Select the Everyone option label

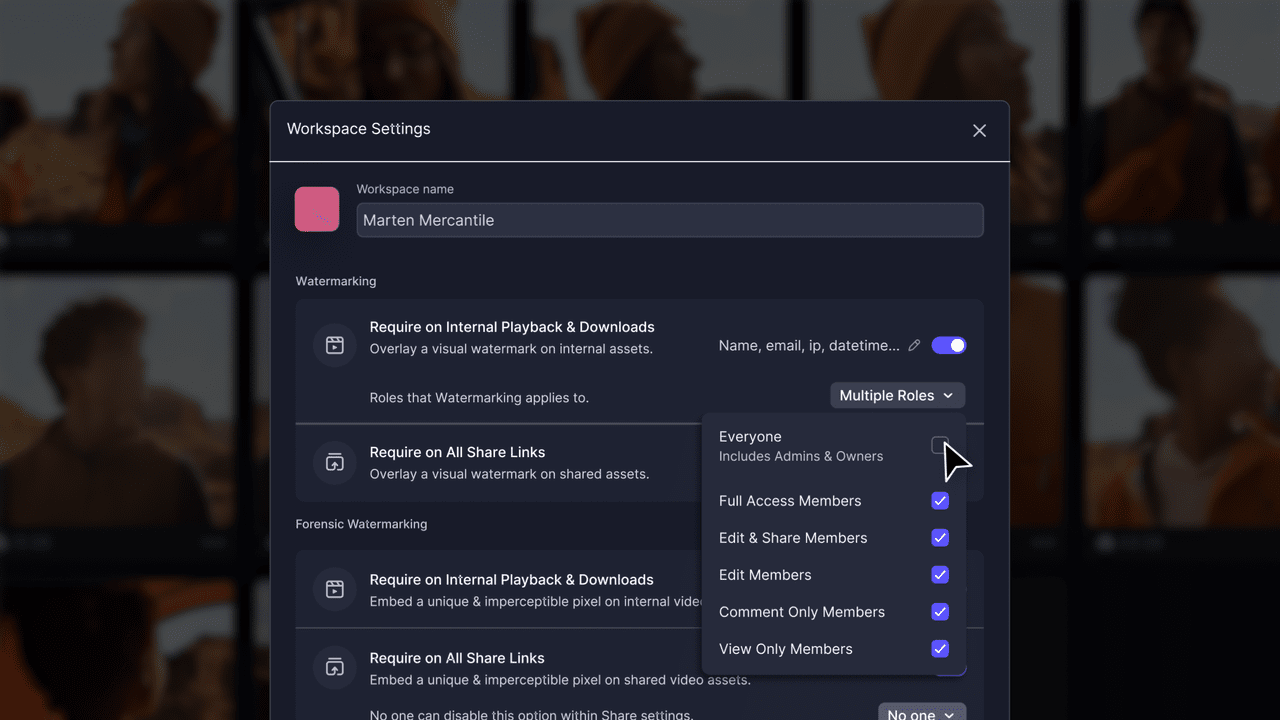click(x=750, y=437)
